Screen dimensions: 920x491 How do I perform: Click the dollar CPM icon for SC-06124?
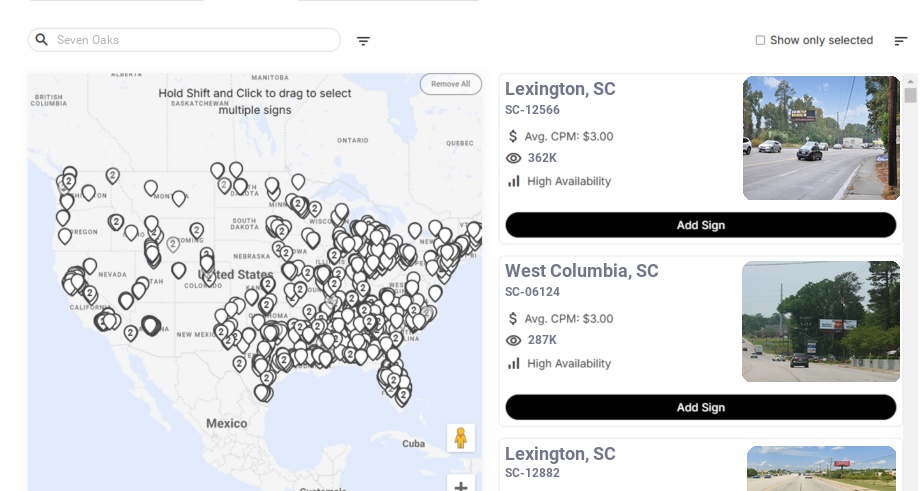click(x=514, y=319)
